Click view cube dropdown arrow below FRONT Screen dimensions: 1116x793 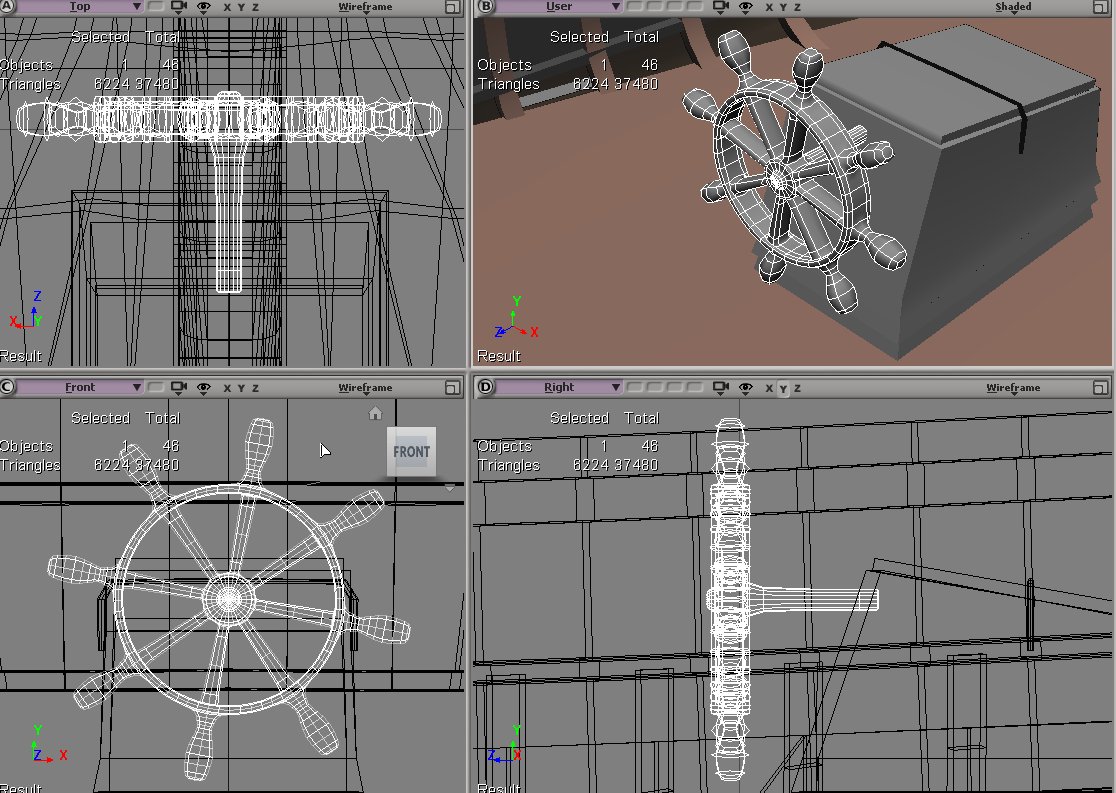click(449, 488)
